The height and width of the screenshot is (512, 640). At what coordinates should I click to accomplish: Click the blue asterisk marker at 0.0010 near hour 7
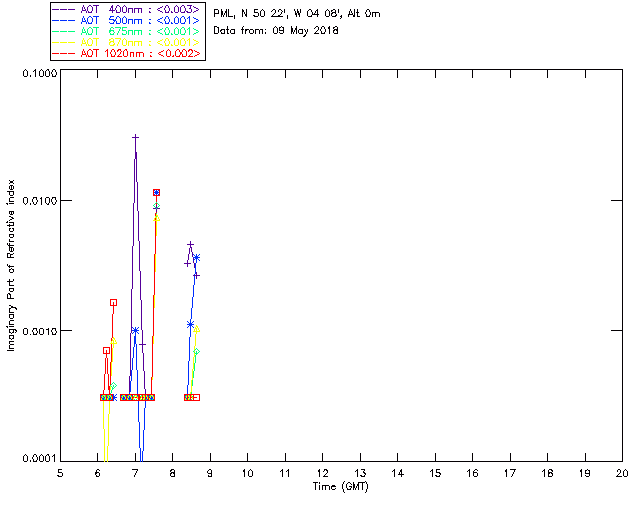click(x=135, y=330)
